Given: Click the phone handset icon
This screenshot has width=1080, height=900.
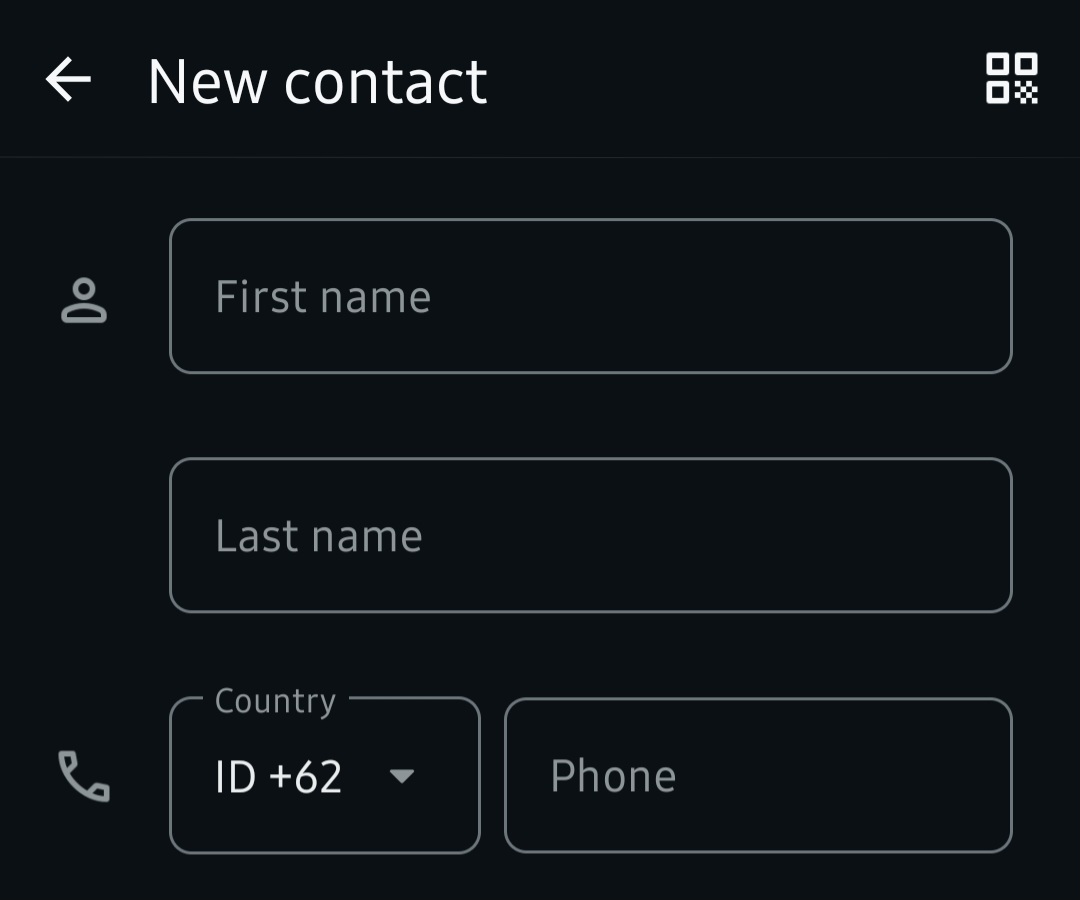Looking at the screenshot, I should click(84, 777).
